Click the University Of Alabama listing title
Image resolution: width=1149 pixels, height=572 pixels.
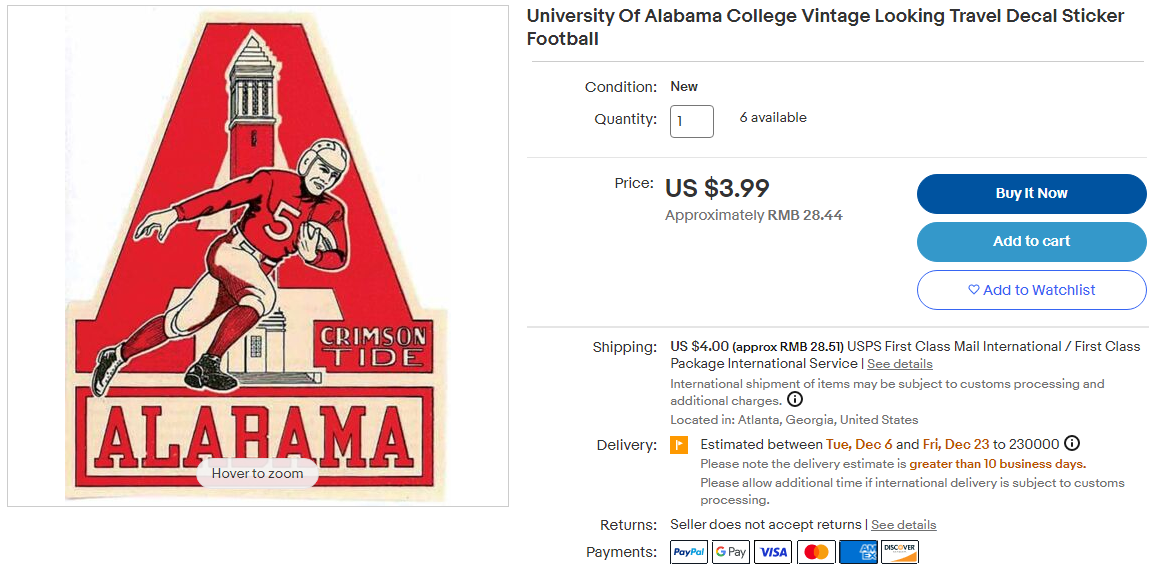[x=825, y=28]
